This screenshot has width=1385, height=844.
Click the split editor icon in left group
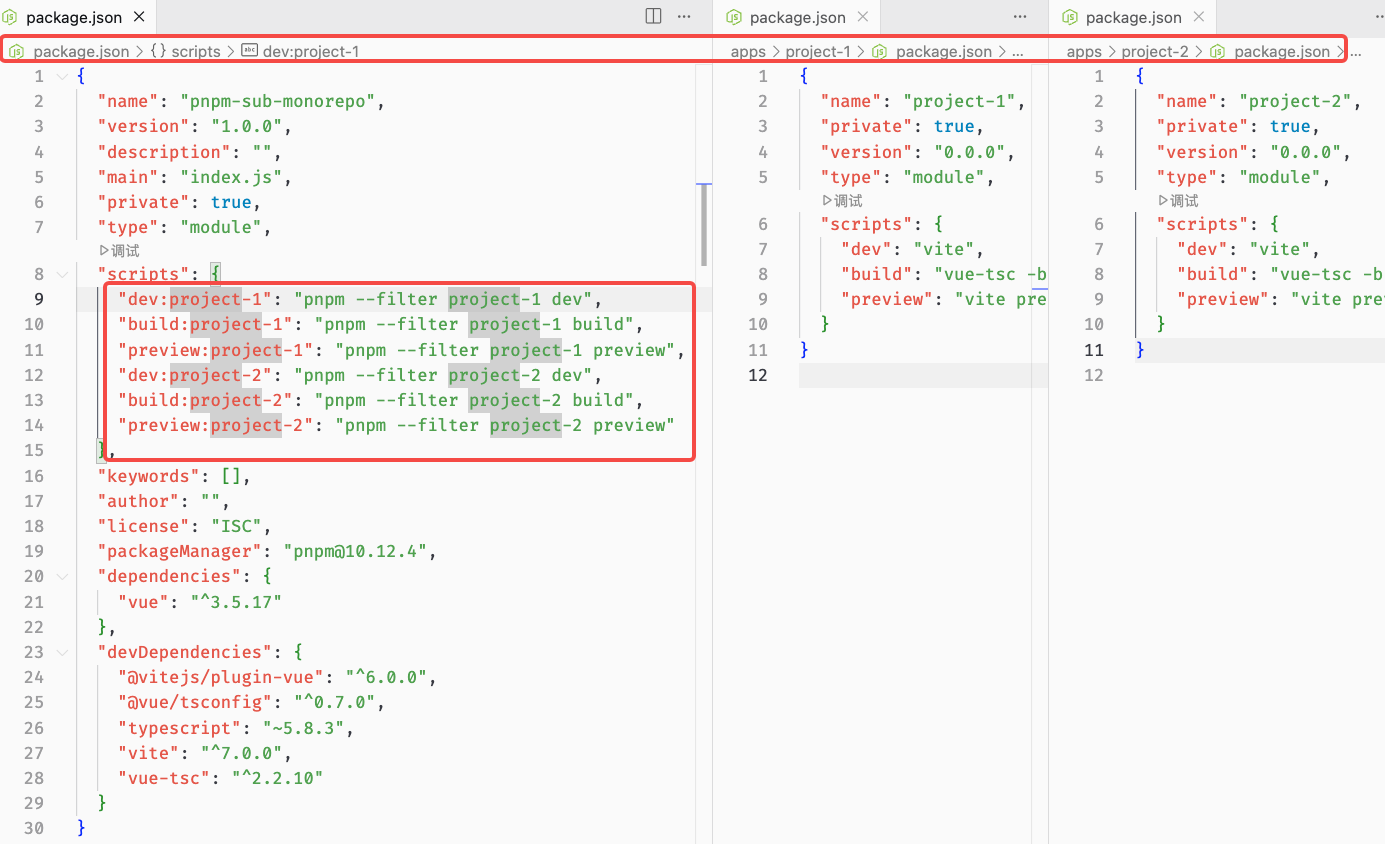coord(653,16)
